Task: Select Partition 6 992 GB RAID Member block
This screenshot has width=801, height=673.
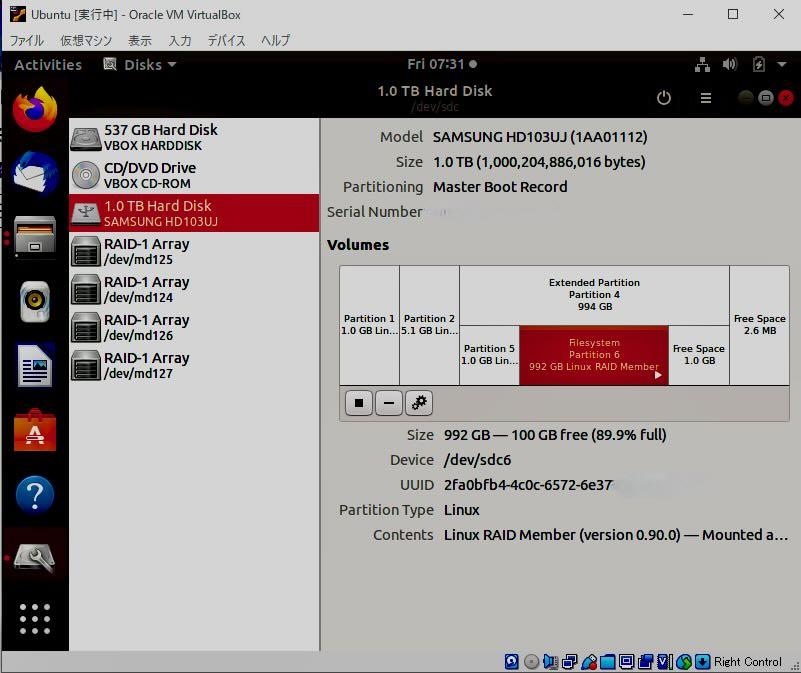Action: [x=594, y=355]
